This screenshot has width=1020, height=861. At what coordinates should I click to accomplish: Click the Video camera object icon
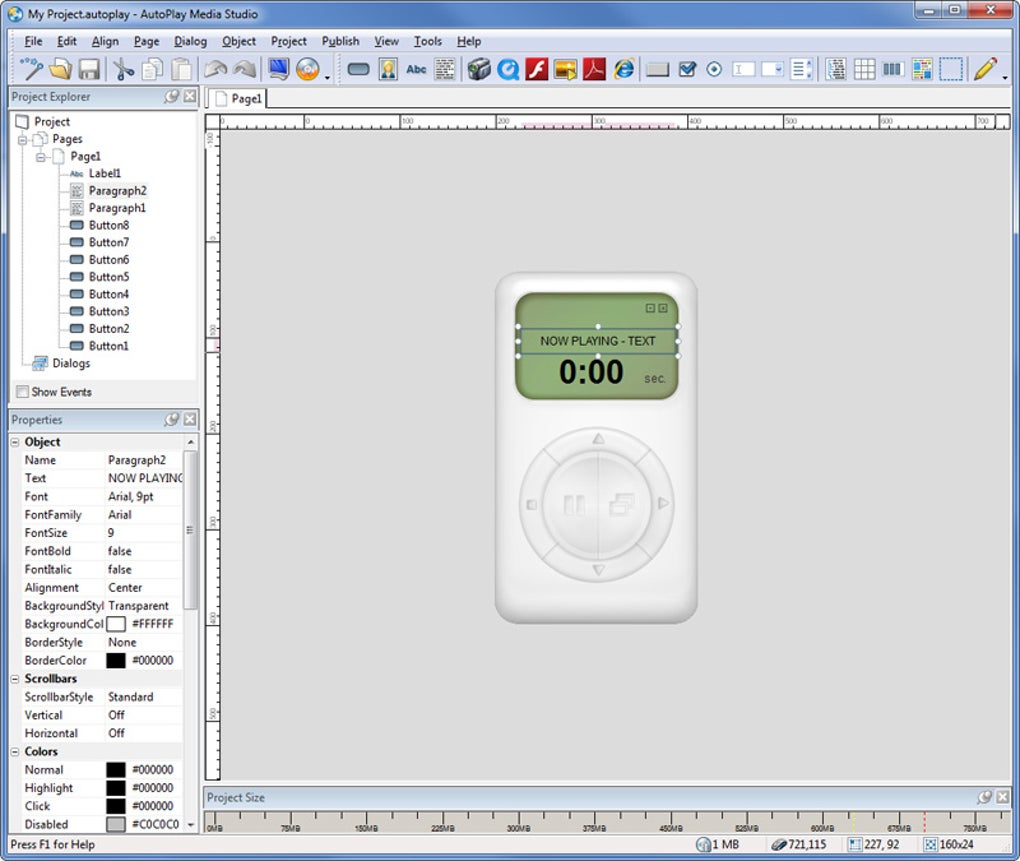point(479,69)
